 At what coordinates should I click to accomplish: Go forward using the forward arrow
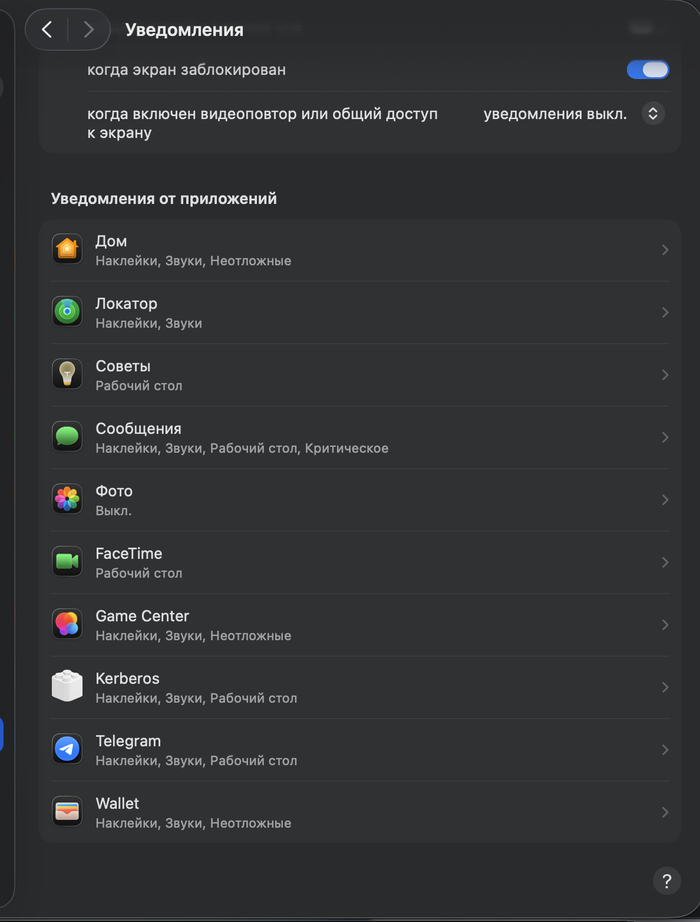89,30
